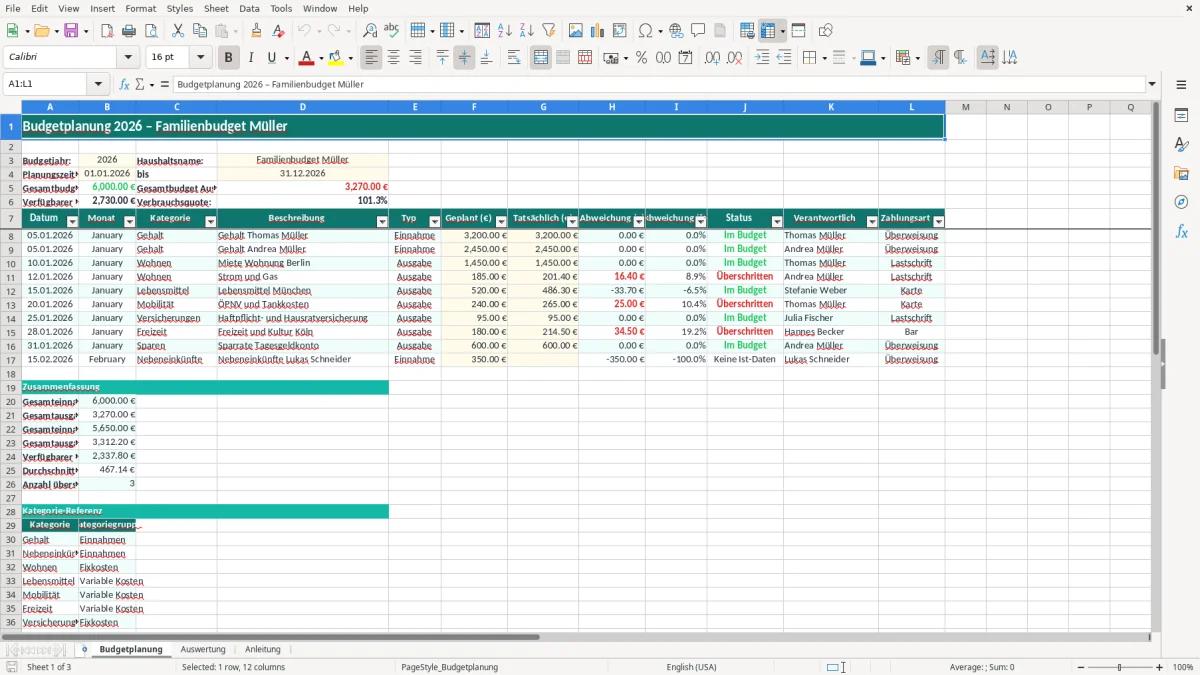Click the zoom slider in status bar
This screenshot has height=675, width=1200.
(1120, 667)
